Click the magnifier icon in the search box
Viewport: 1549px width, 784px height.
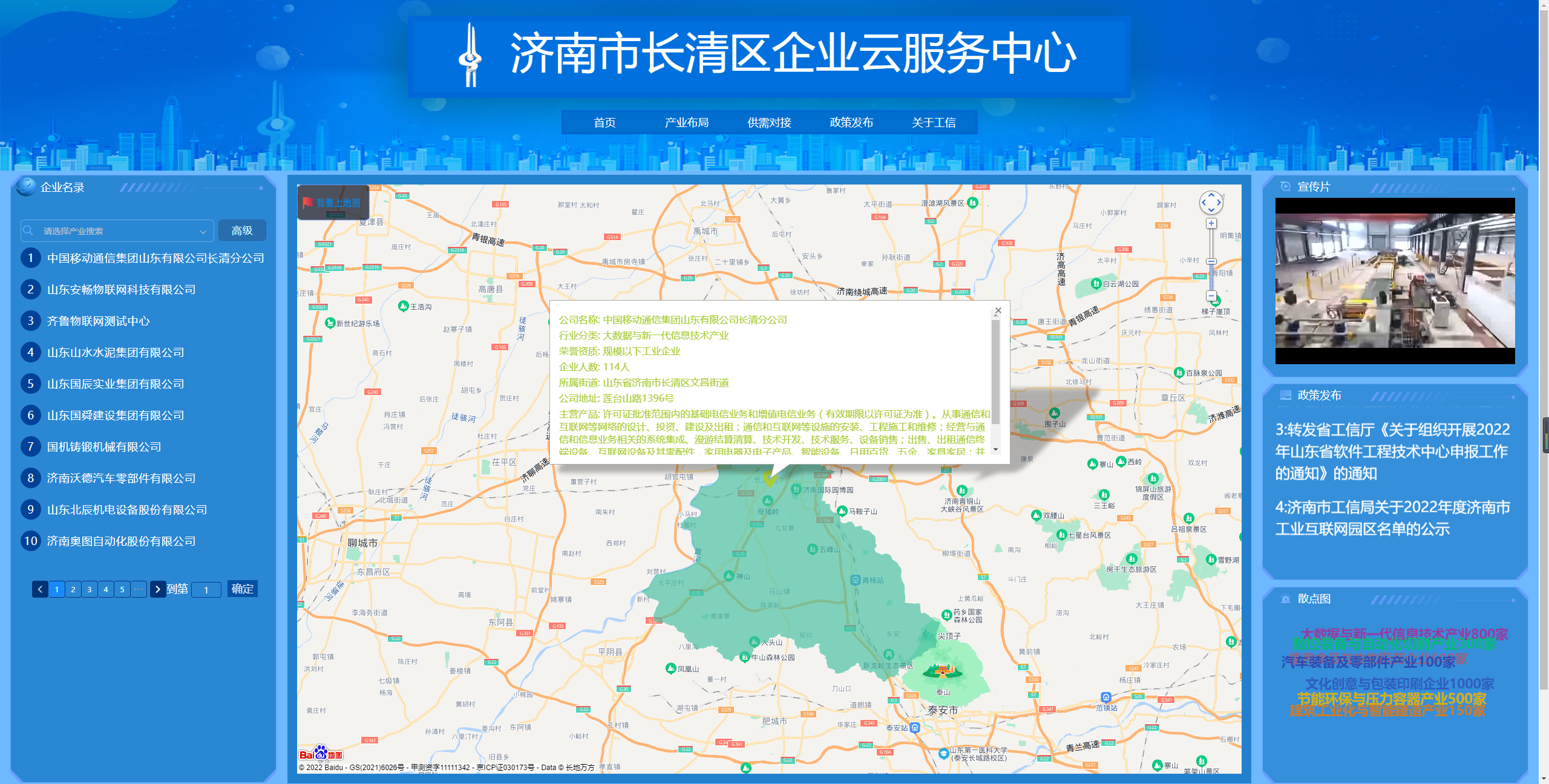click(28, 230)
